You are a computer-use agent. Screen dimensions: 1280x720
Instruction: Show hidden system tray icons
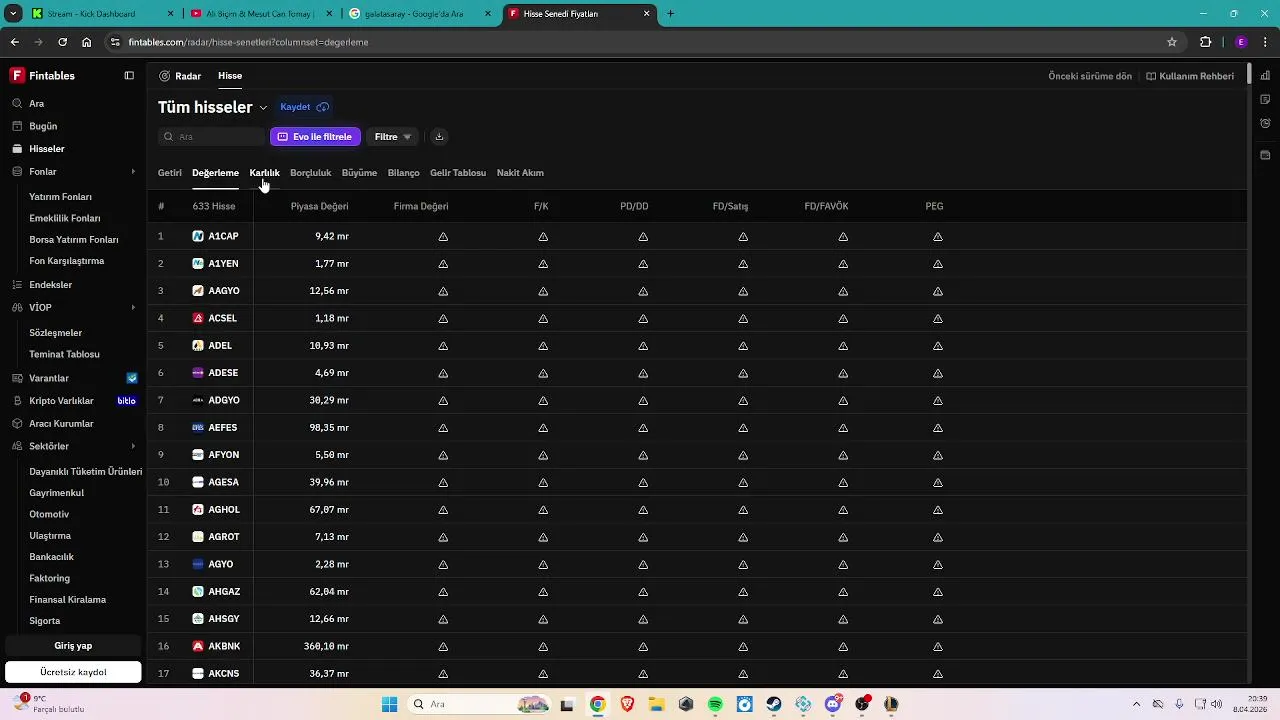pos(1136,704)
